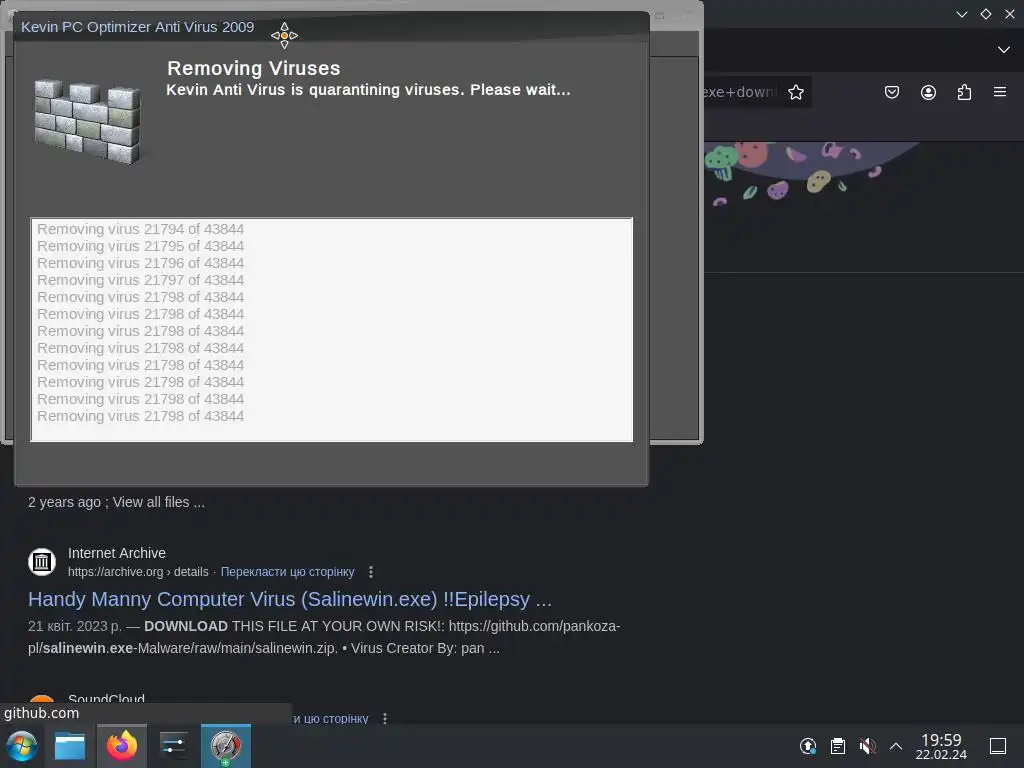Viewport: 1024px width, 768px height.
Task: Select line 'Removing virus 21795 of 43844'
Action: click(x=140, y=246)
